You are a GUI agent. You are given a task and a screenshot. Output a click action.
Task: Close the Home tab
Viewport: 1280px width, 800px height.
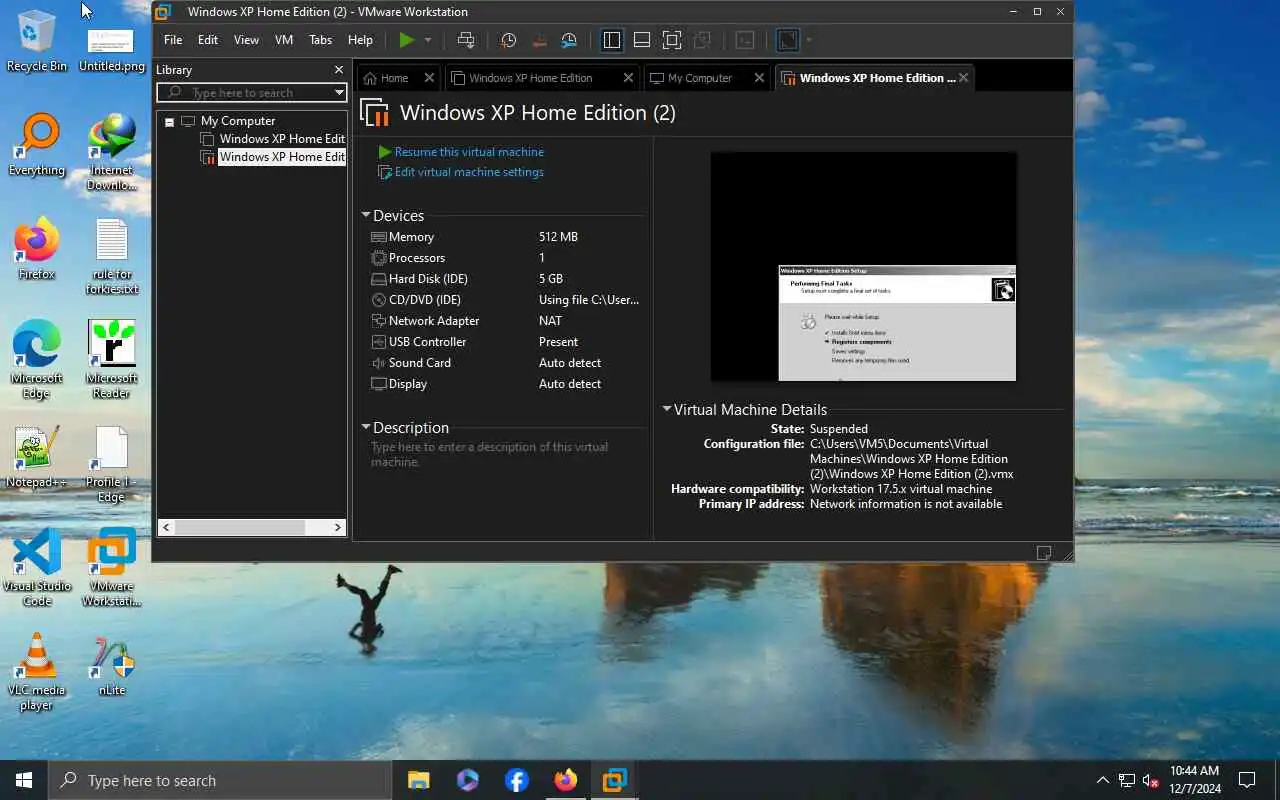pos(429,77)
